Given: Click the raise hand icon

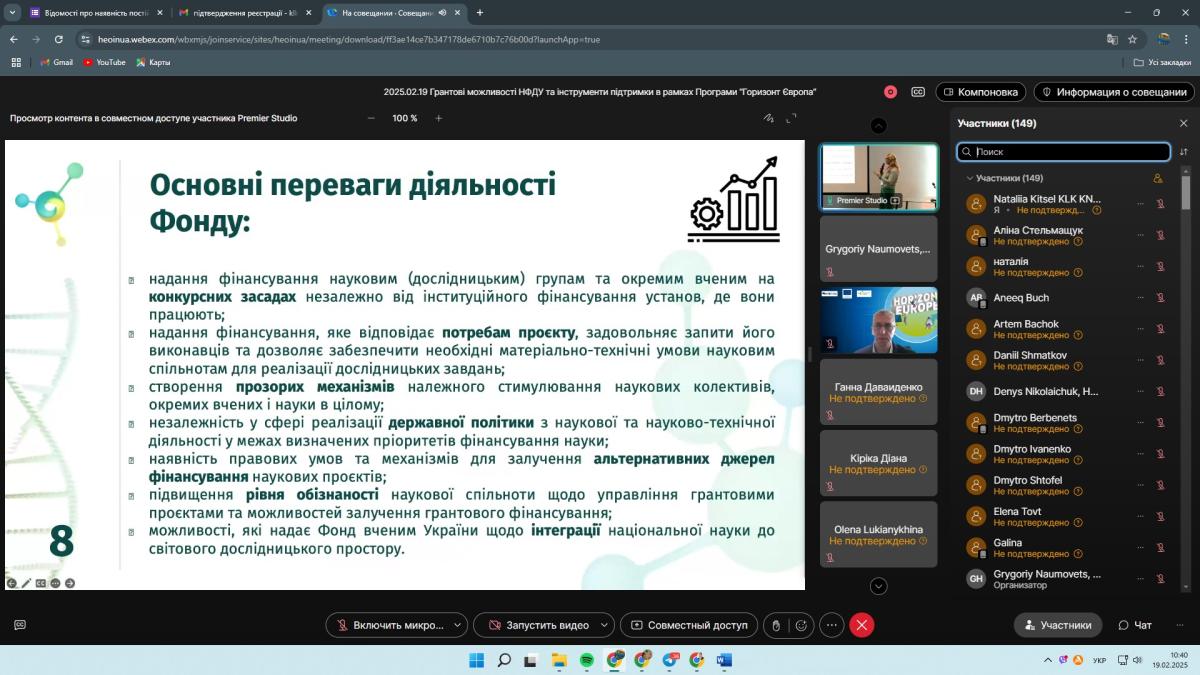Looking at the screenshot, I should point(775,625).
